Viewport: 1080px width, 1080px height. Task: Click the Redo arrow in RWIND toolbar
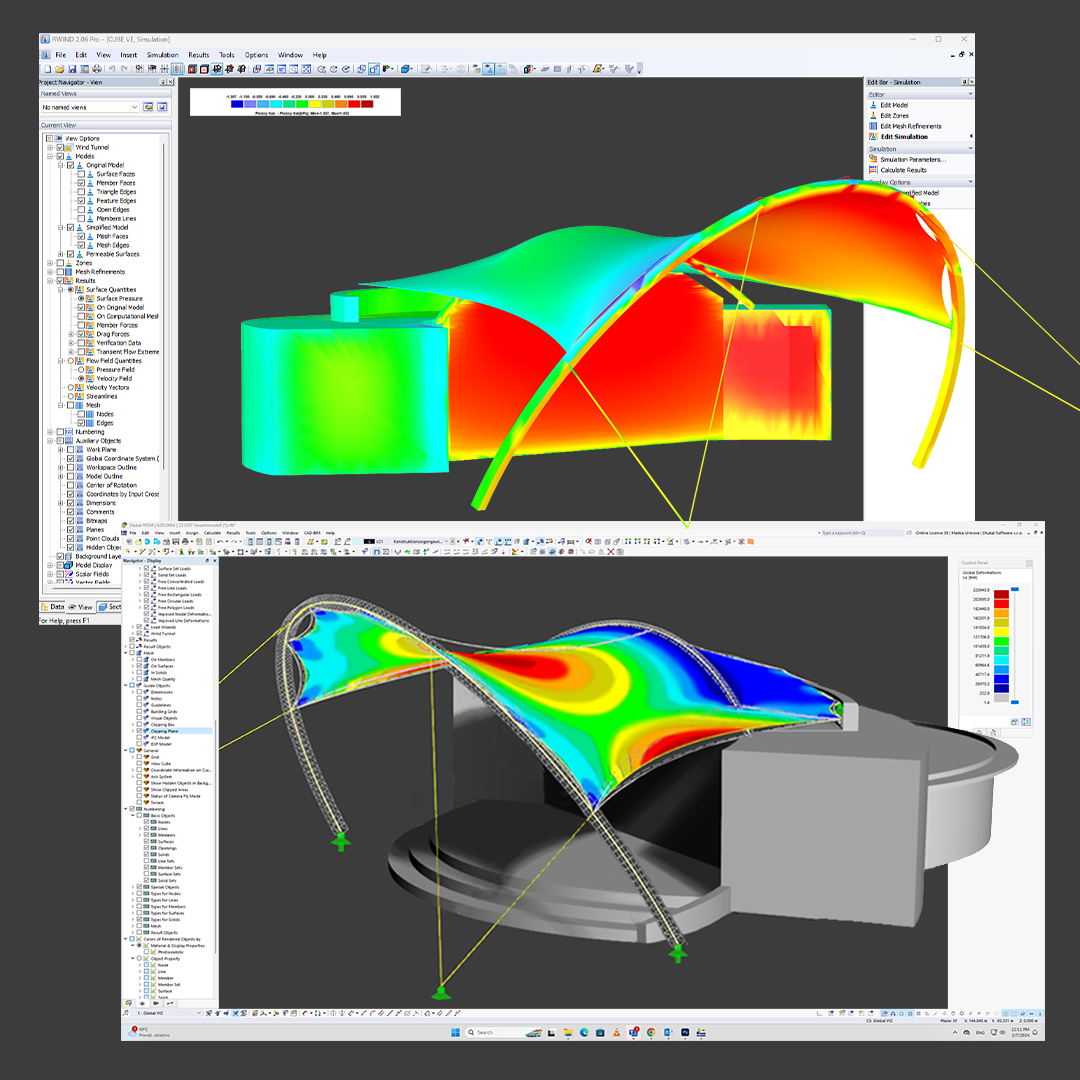click(x=125, y=69)
